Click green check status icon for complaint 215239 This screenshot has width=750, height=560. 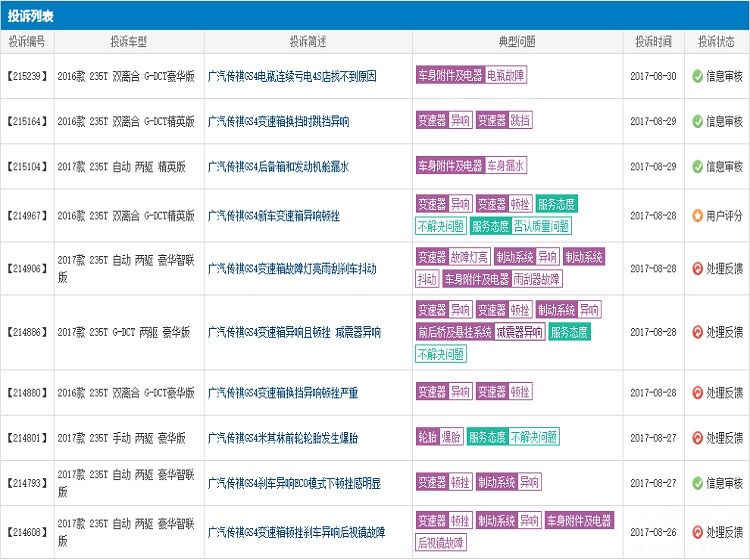[697, 76]
